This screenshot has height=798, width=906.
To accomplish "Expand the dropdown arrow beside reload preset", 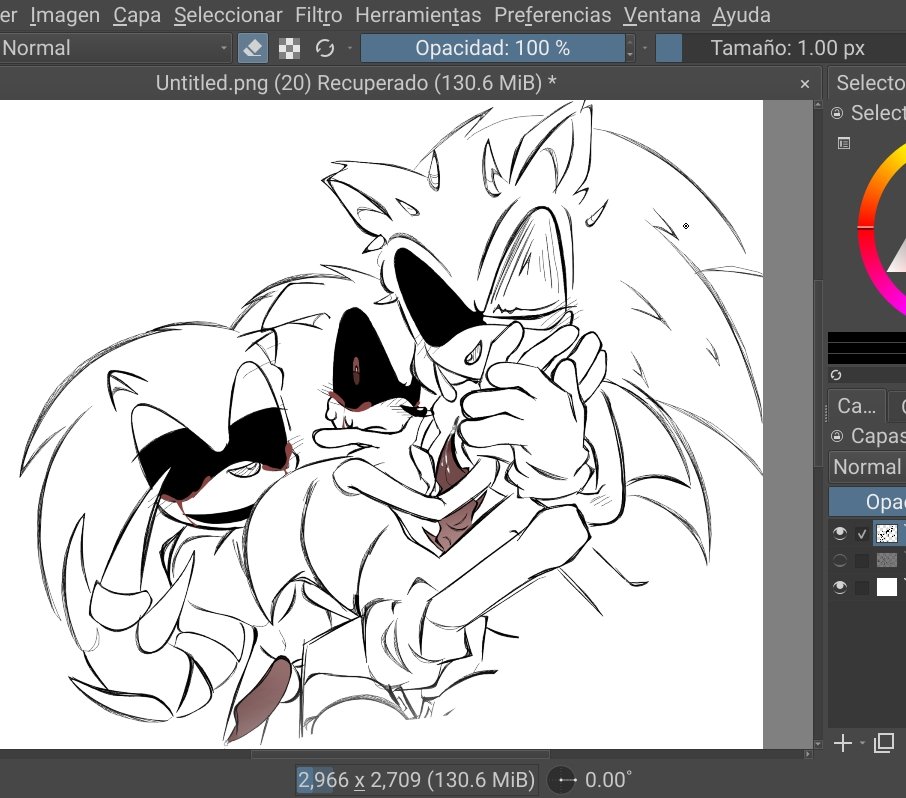I will coord(350,48).
